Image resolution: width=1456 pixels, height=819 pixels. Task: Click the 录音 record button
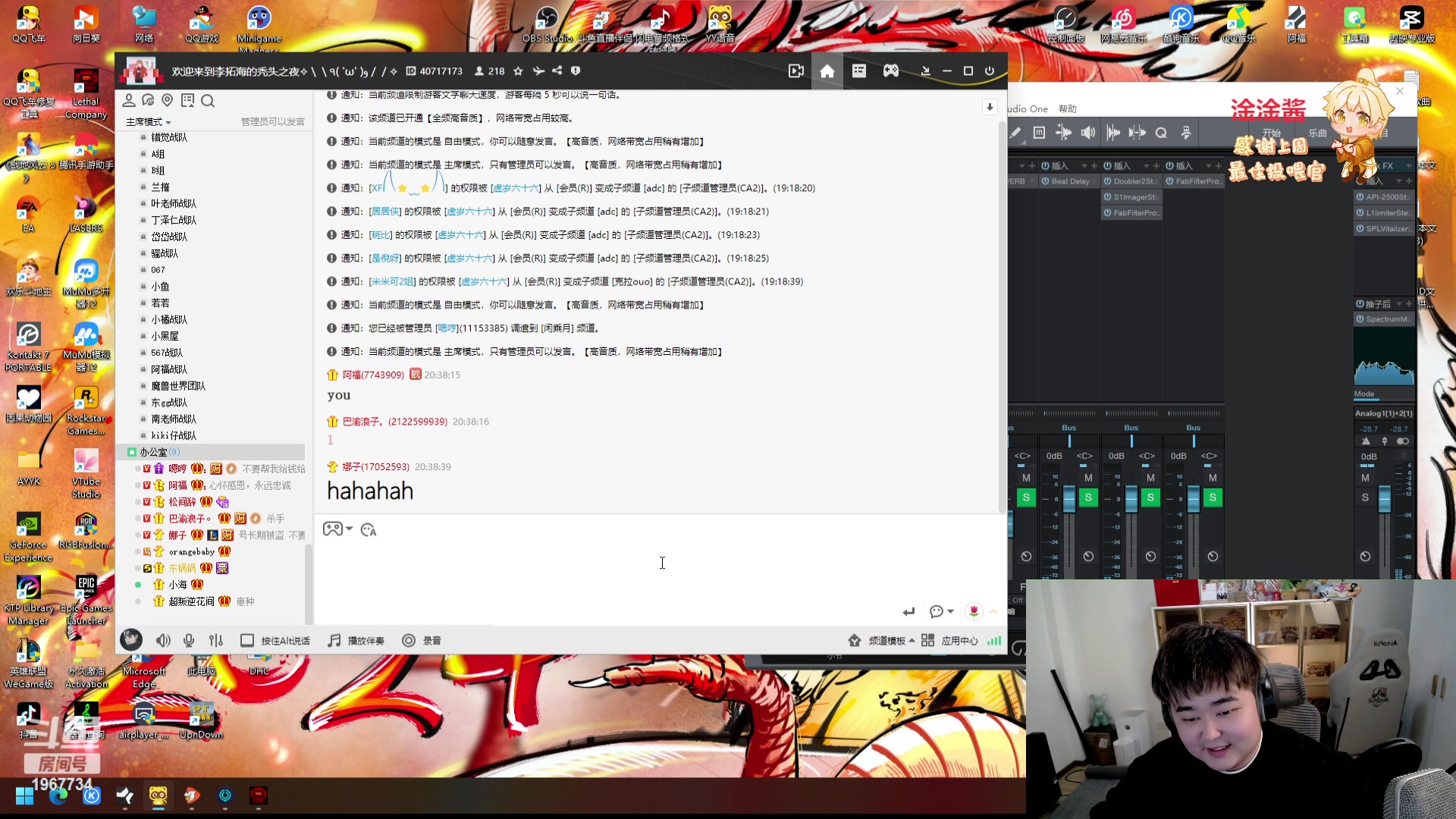(422, 641)
